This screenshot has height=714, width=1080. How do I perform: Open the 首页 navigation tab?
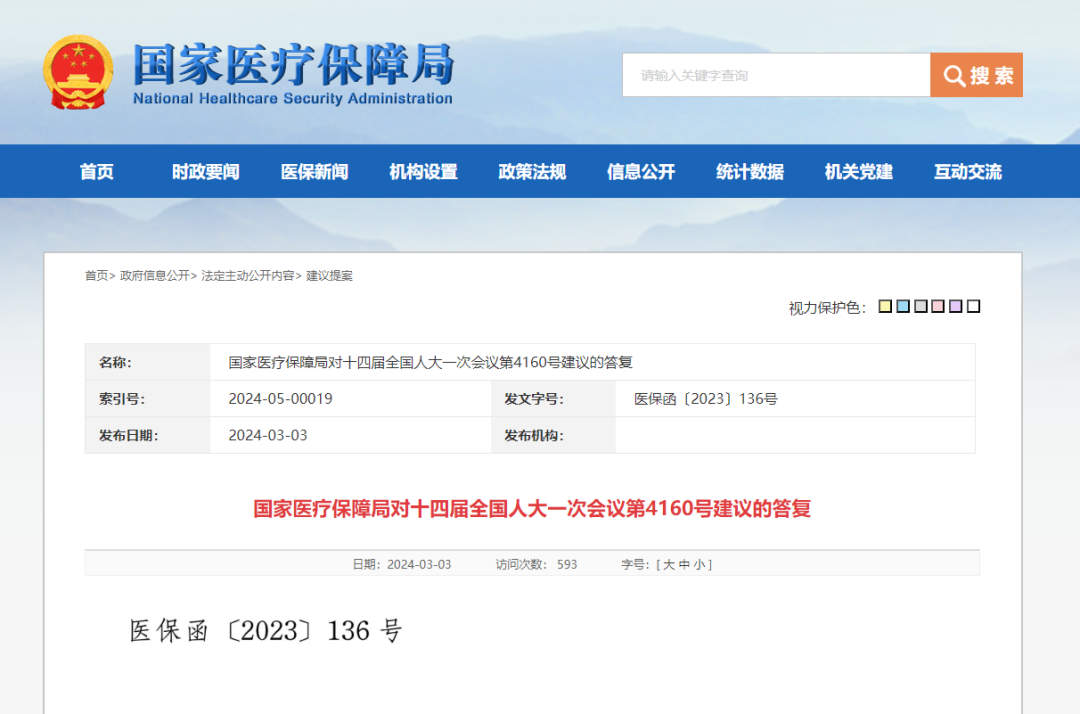(x=97, y=172)
